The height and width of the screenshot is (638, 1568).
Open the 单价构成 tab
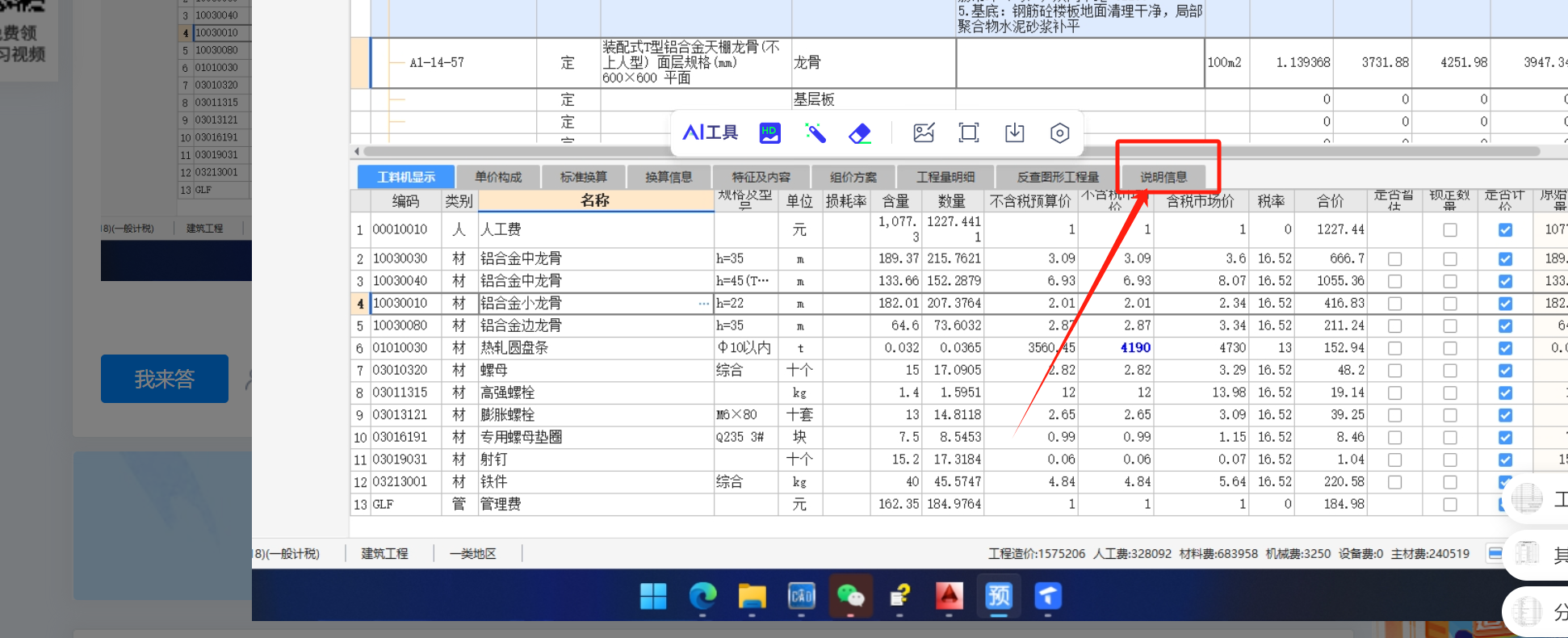tap(498, 177)
